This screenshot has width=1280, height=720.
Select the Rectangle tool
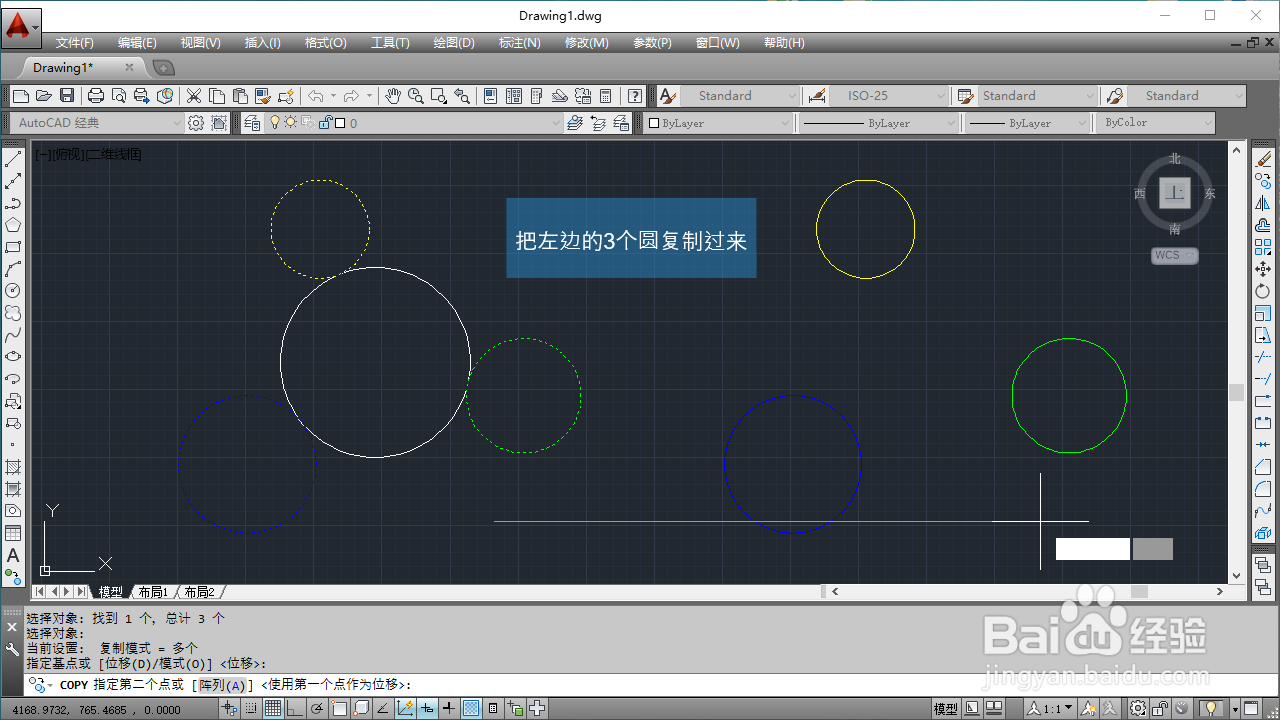tap(13, 247)
